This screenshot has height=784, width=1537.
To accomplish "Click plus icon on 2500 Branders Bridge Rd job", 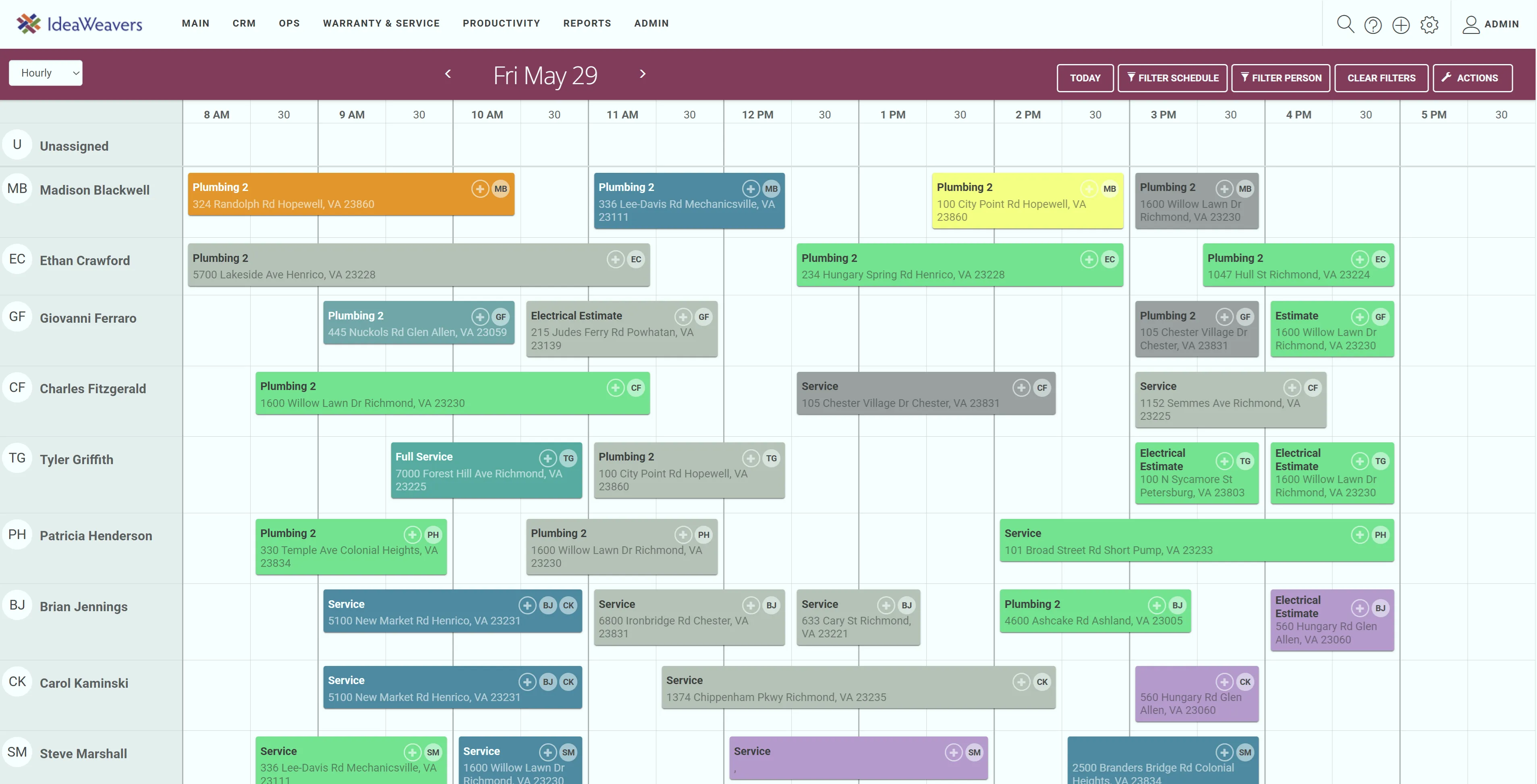I will coord(1224,753).
